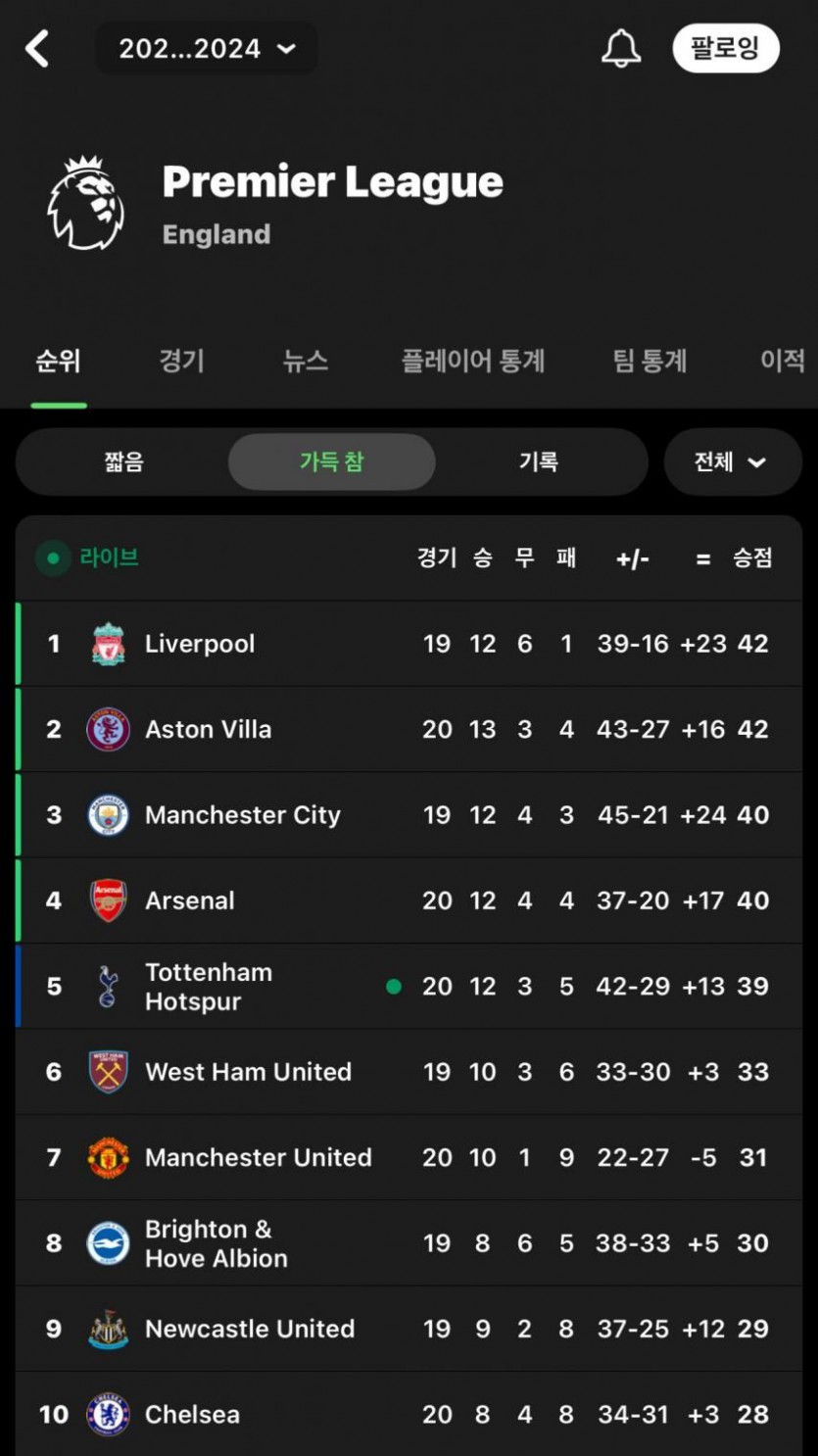This screenshot has width=818, height=1456.
Task: Tap the back arrow icon
Action: click(37, 48)
